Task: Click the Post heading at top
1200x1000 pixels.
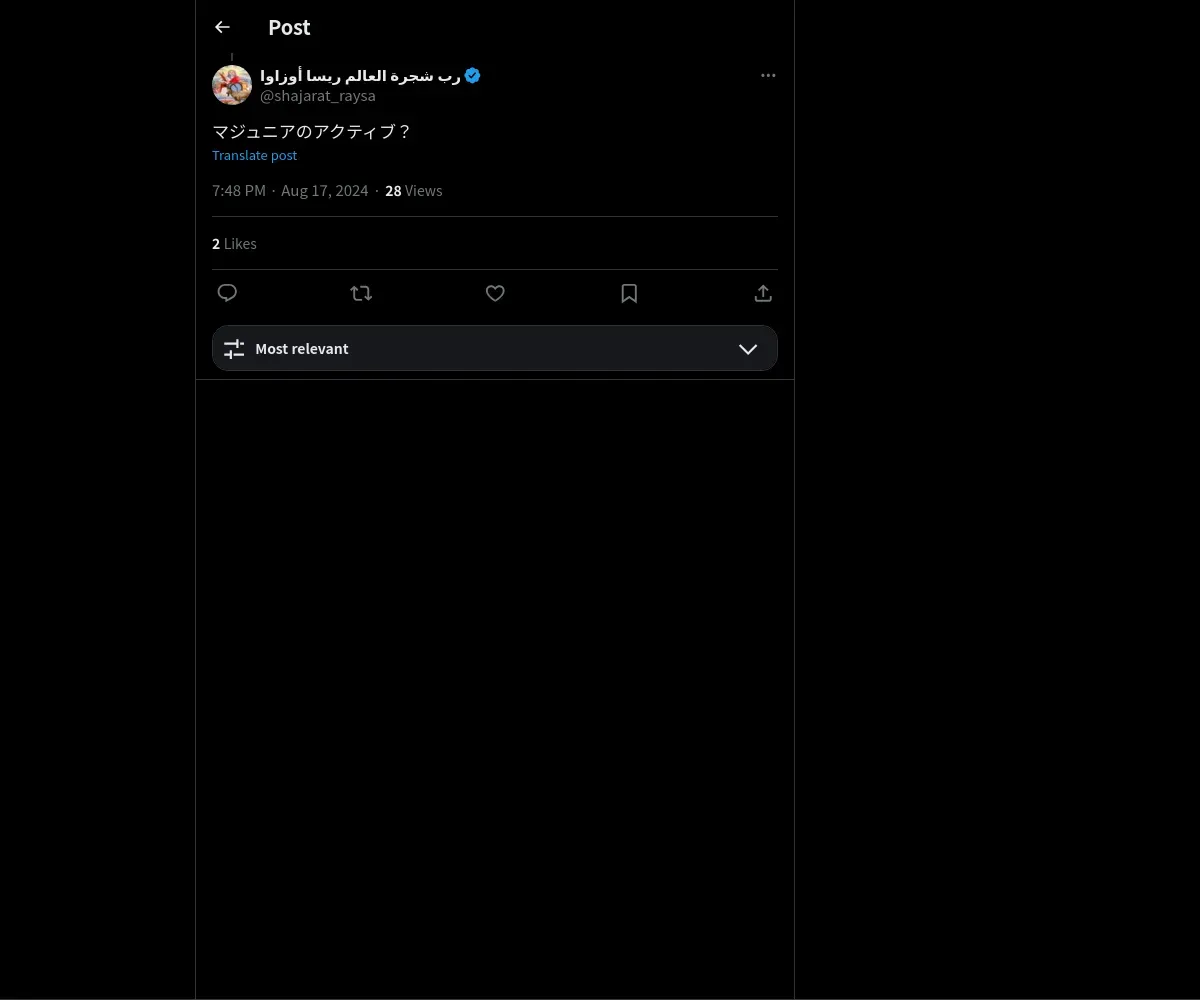Action: tap(289, 28)
